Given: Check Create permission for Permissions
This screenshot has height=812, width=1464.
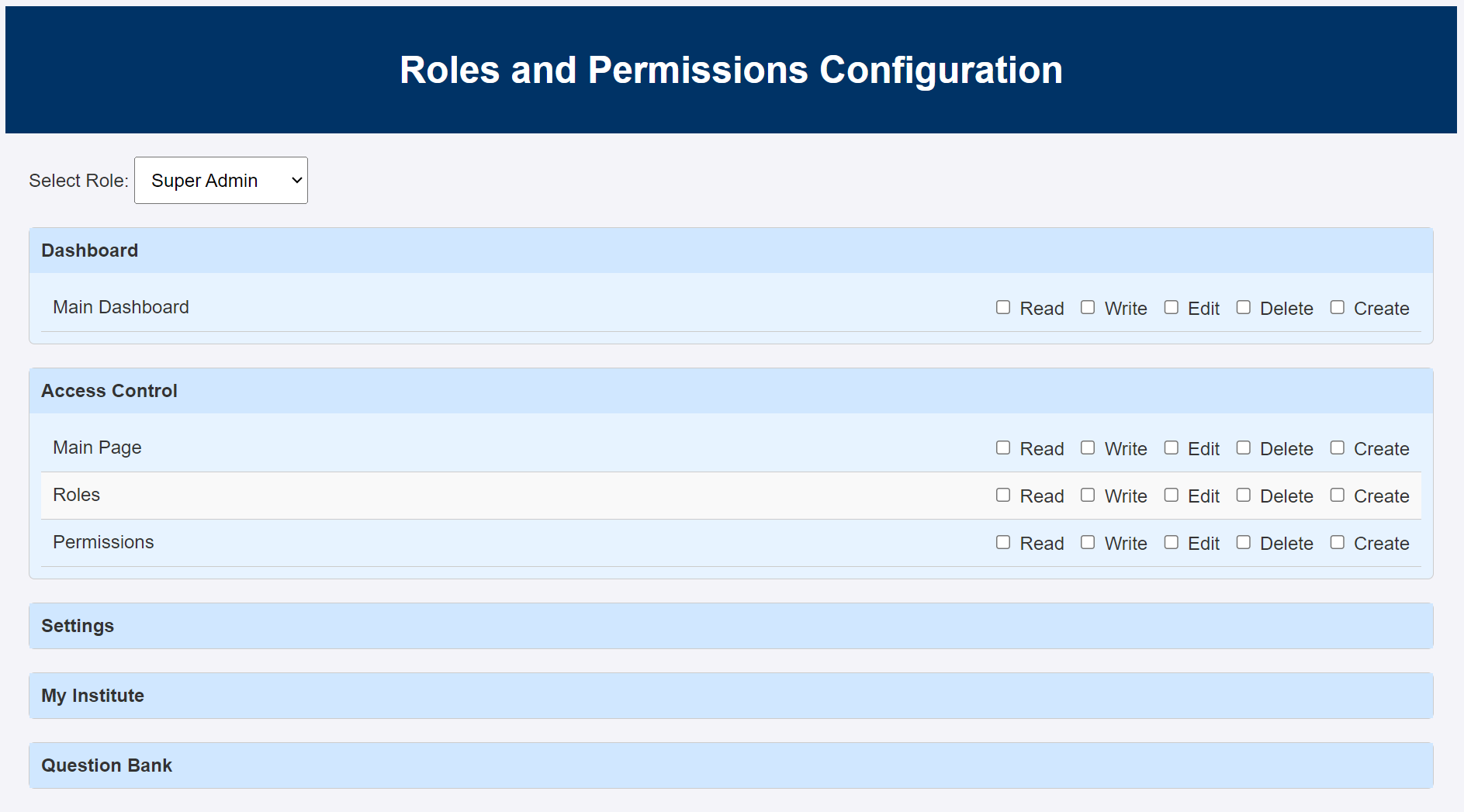Looking at the screenshot, I should pyautogui.click(x=1337, y=542).
